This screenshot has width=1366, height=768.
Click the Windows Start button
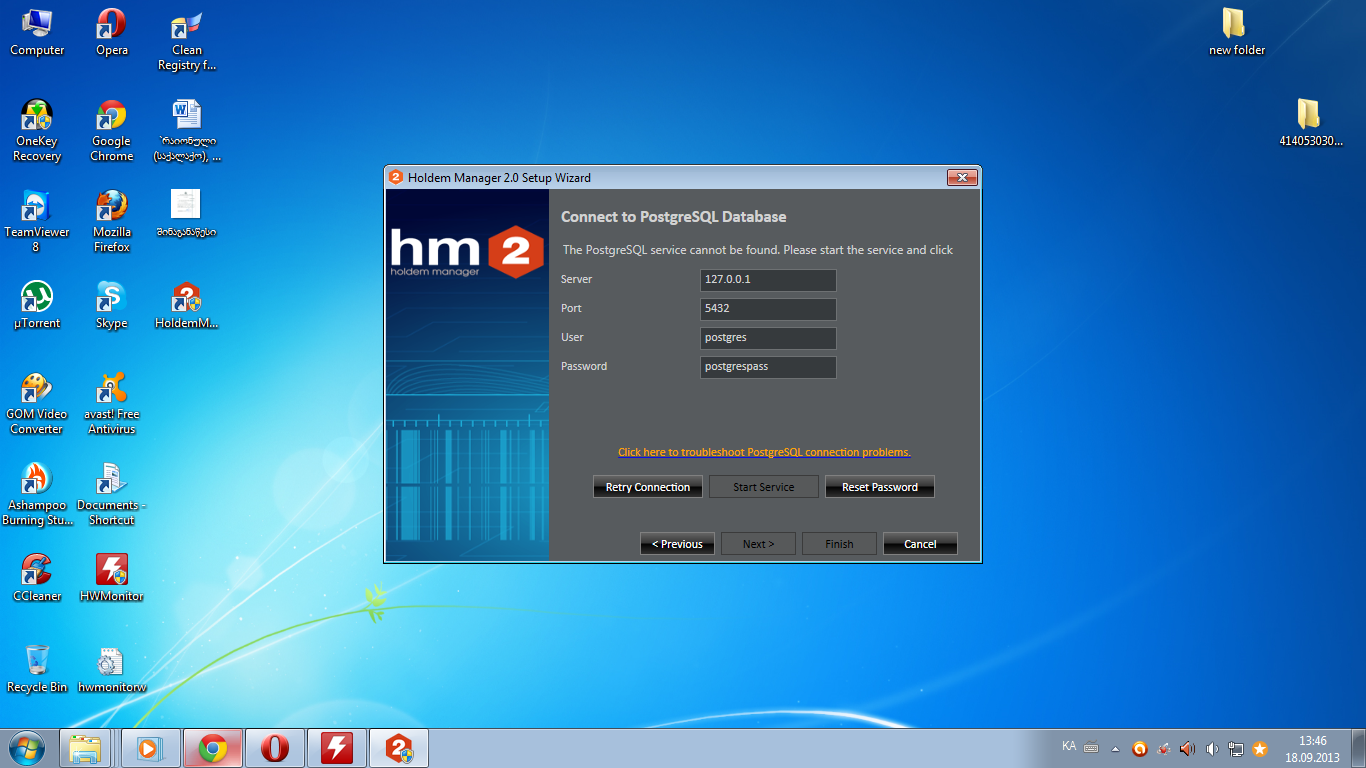click(x=27, y=748)
